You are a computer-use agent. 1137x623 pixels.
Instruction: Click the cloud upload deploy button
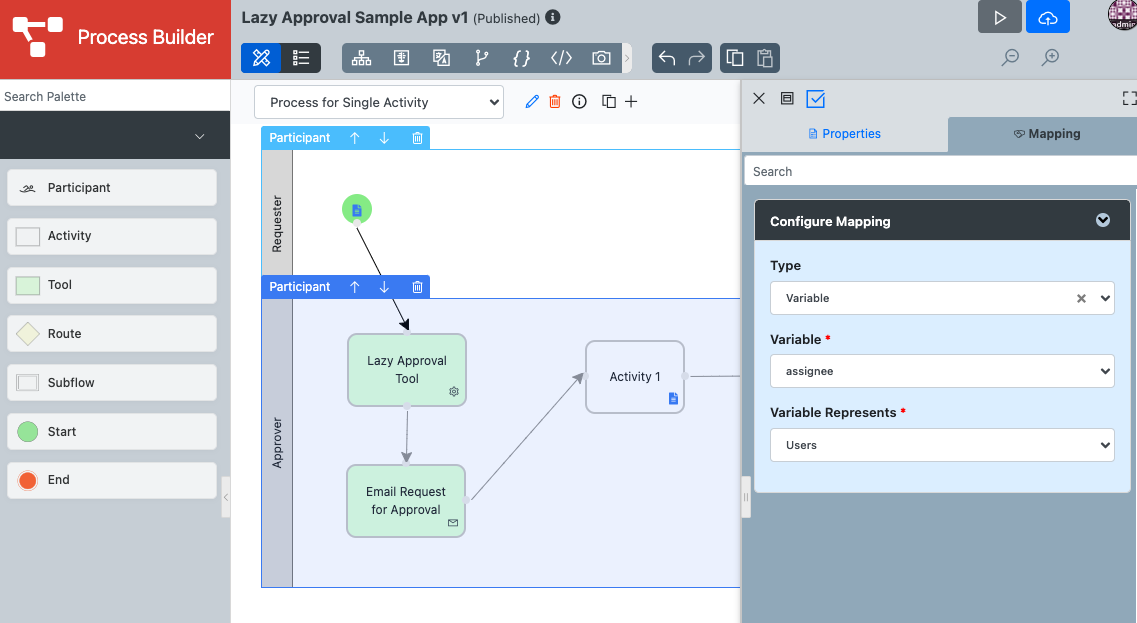[x=1047, y=17]
